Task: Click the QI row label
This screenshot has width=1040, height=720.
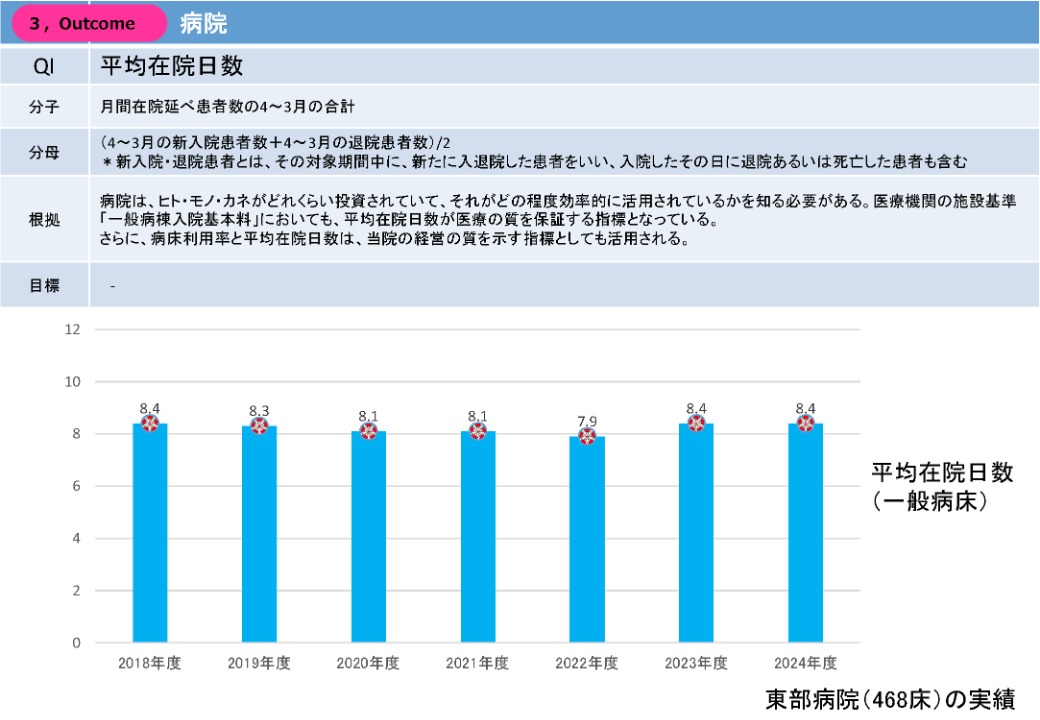Action: point(44,67)
